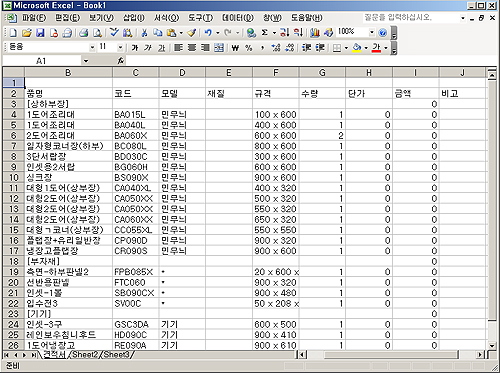Expand the Paste options arrow

[181, 33]
